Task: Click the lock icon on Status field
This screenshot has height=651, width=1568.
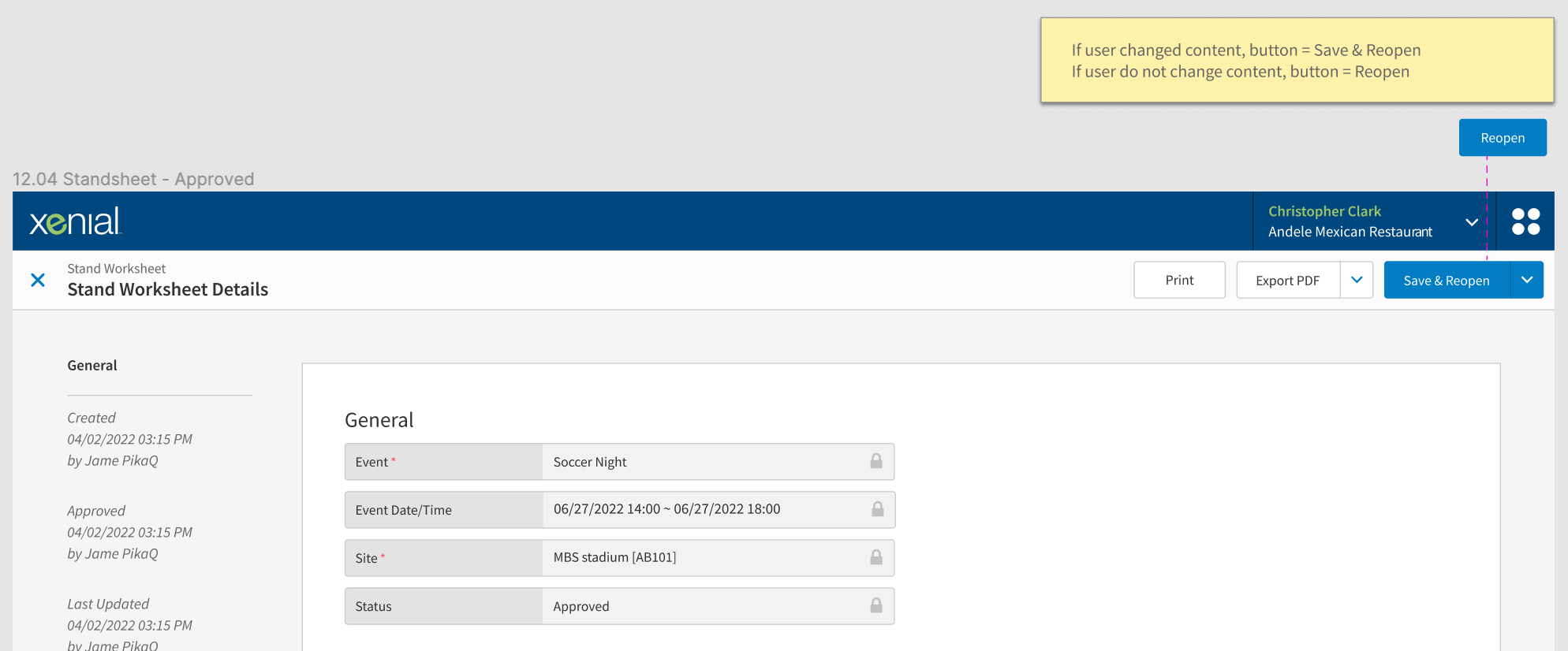Action: 875,605
